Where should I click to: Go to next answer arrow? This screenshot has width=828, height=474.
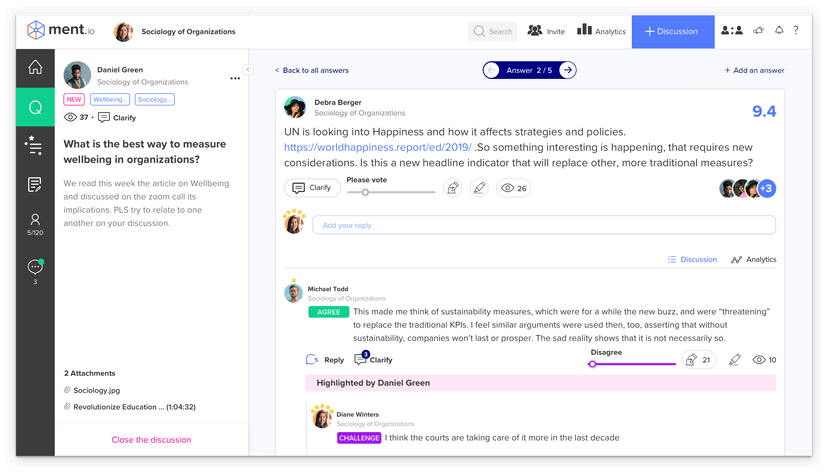(568, 70)
